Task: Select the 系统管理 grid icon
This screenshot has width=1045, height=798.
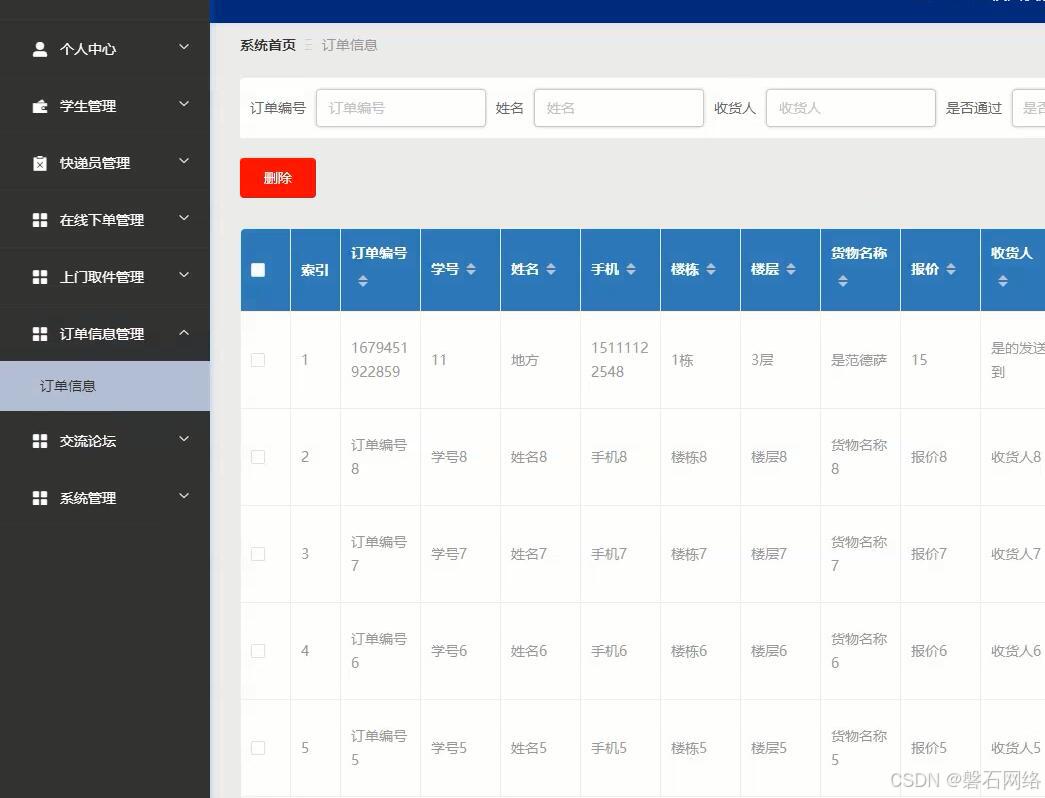Action: (39, 496)
